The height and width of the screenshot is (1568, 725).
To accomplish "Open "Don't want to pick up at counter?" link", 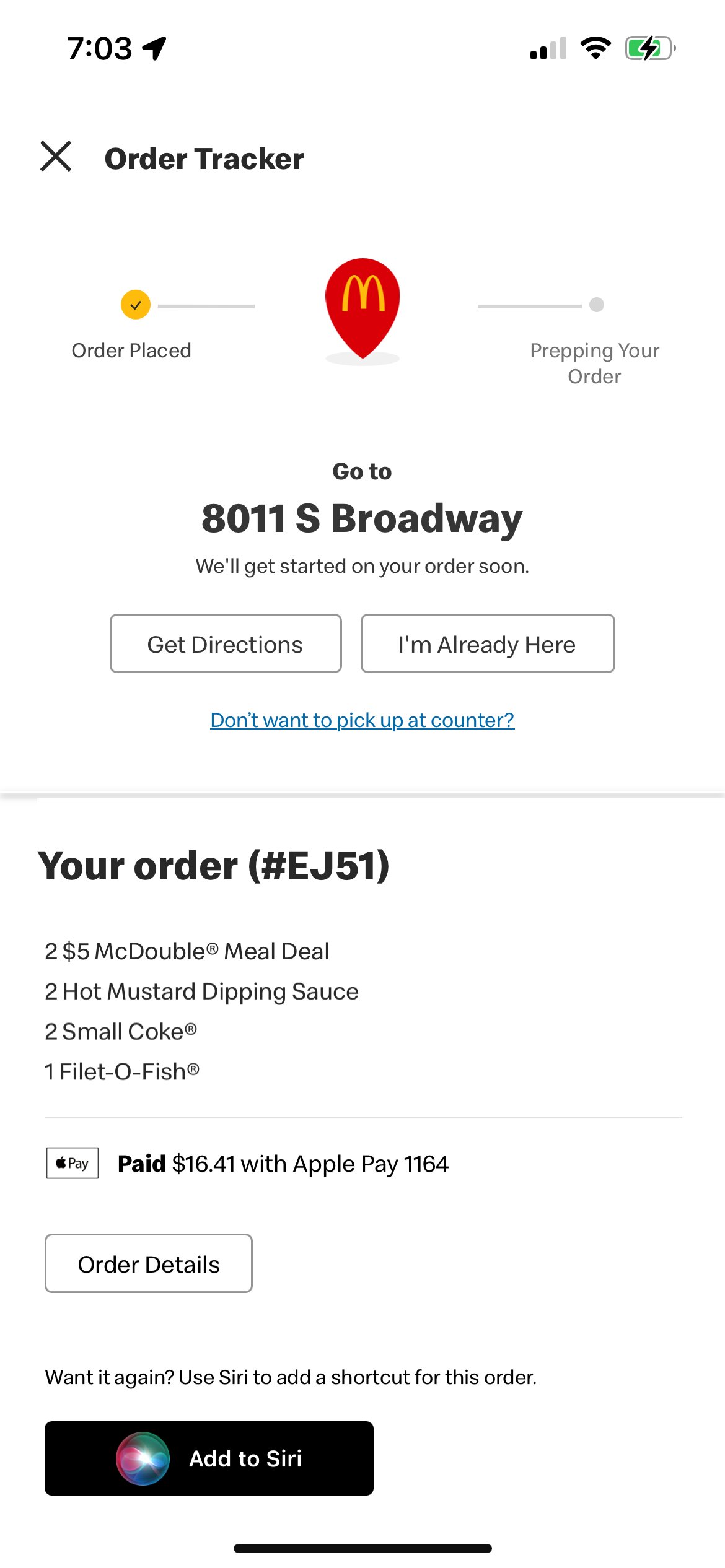I will (x=362, y=720).
